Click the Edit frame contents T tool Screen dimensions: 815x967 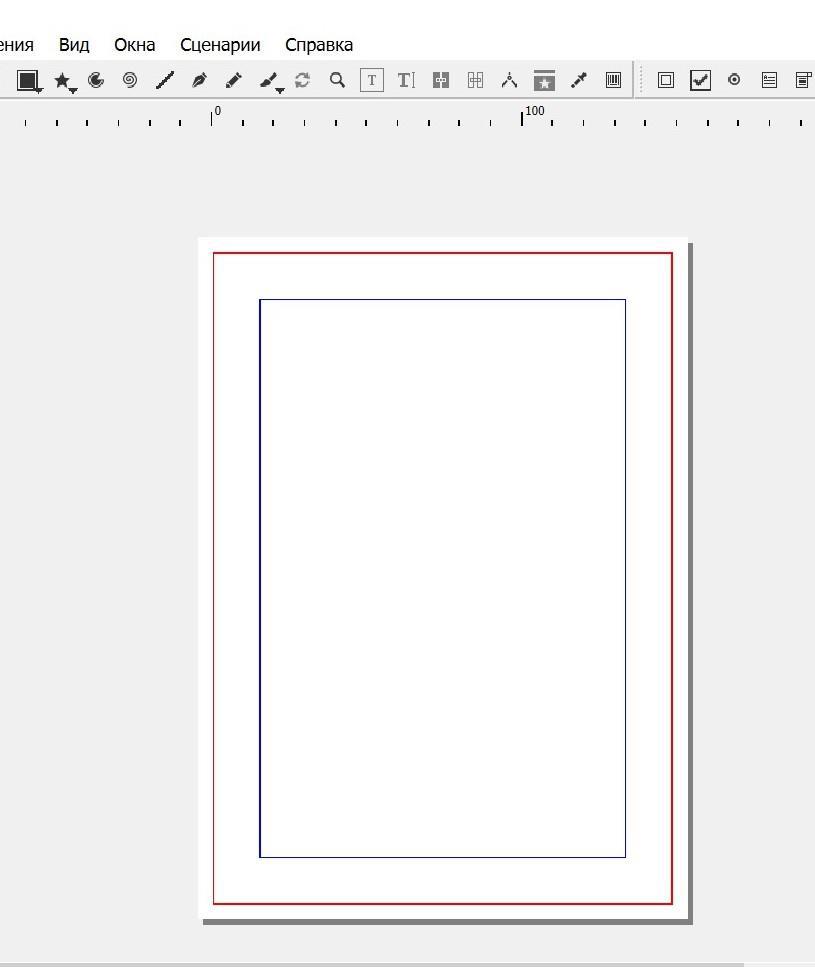[372, 80]
